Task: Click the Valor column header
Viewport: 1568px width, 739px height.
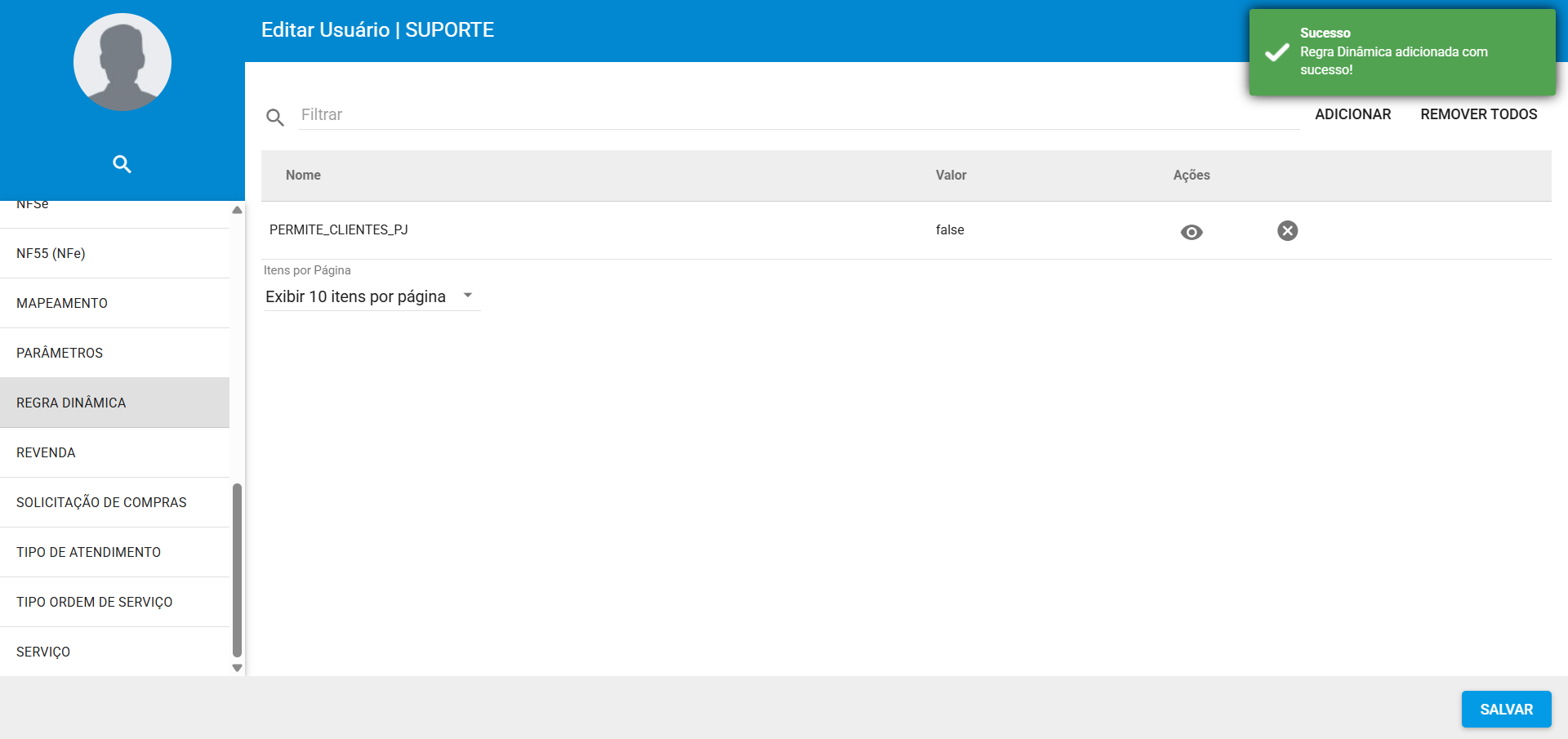Action: click(951, 175)
